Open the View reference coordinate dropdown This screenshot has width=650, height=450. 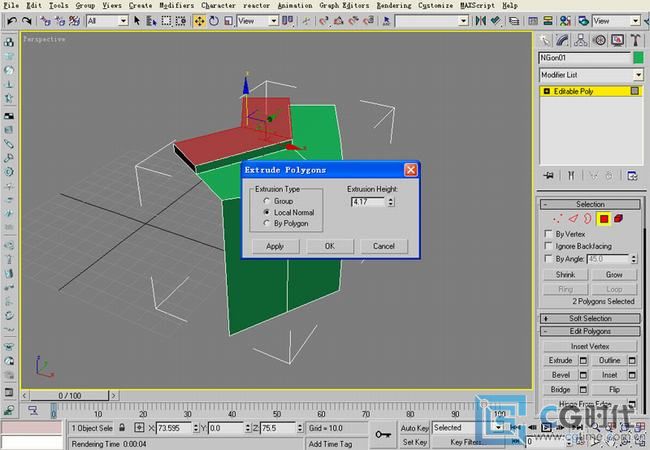pos(273,21)
